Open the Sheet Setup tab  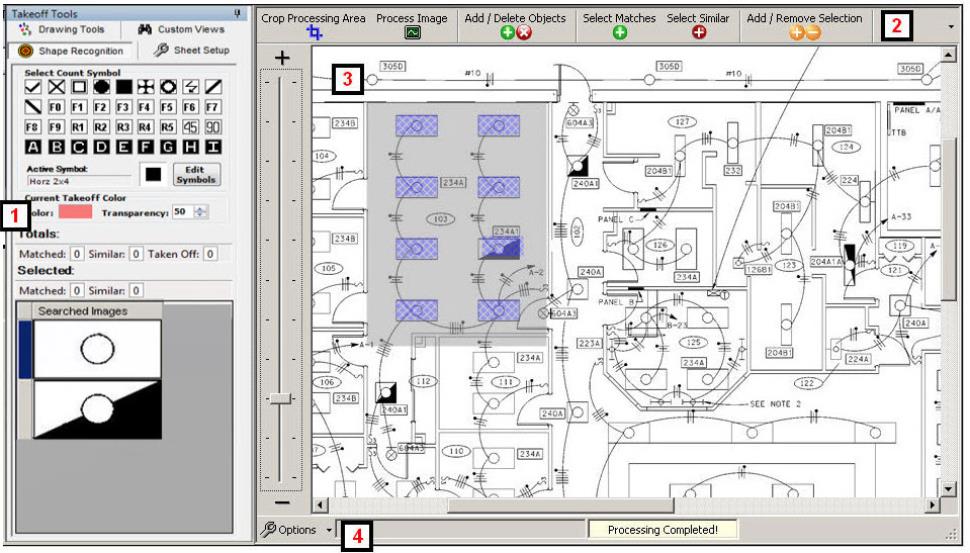click(191, 50)
